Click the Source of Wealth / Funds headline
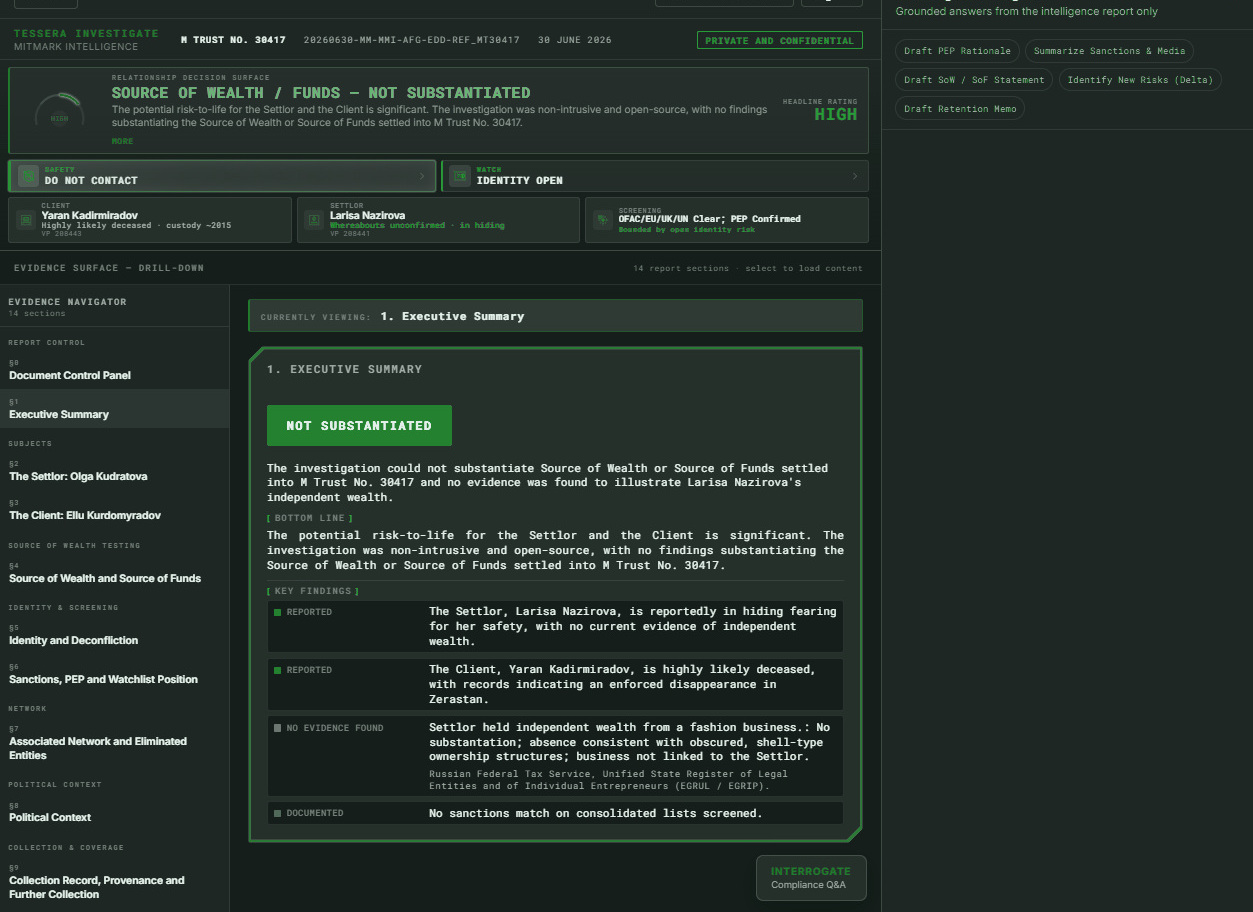 pos(321,93)
